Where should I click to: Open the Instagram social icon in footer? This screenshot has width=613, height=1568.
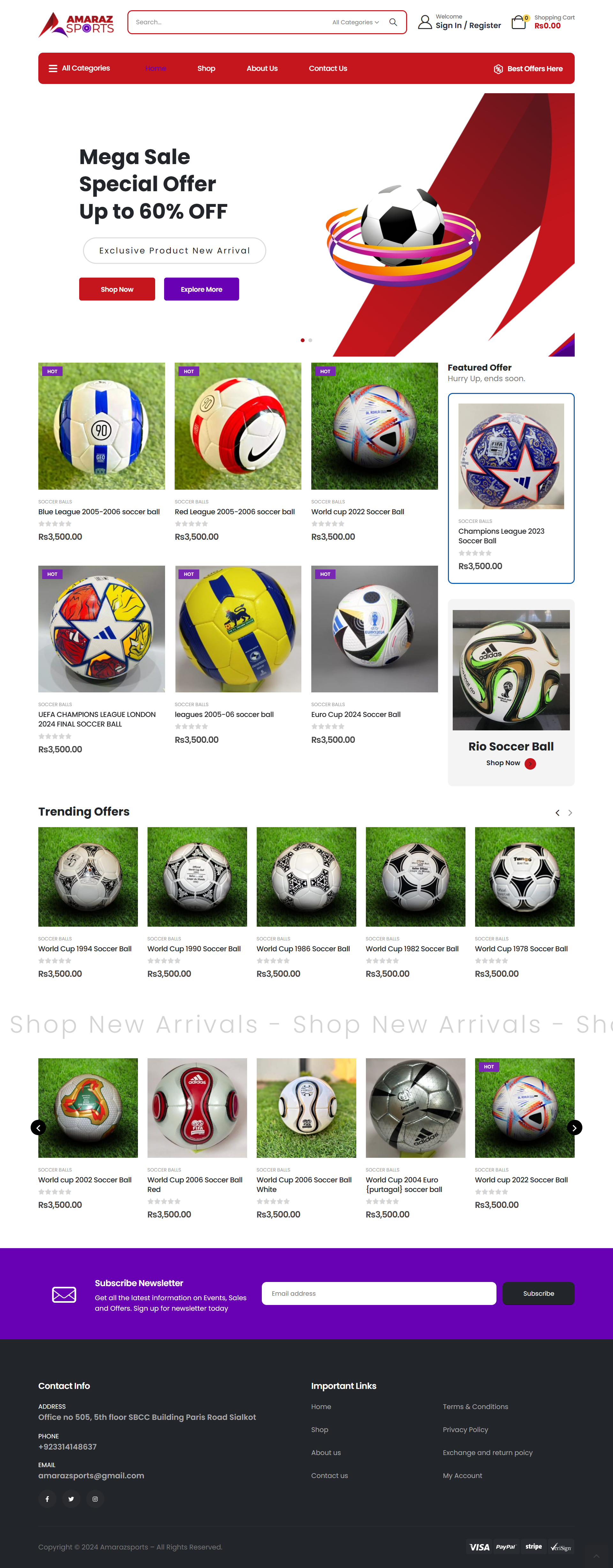coord(95,1499)
